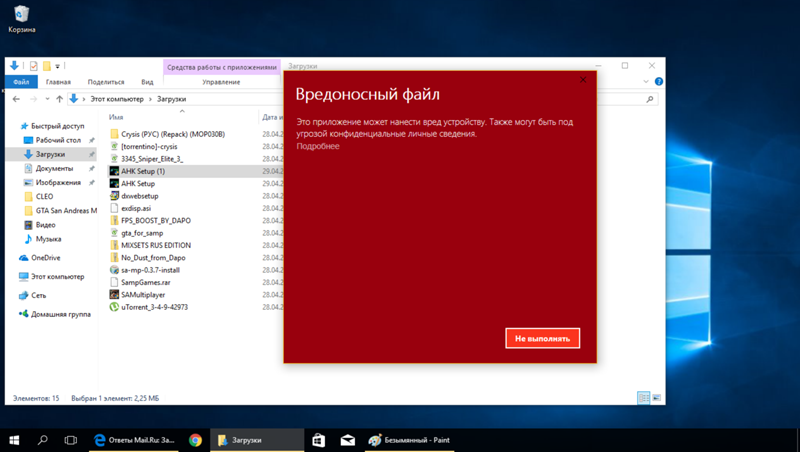This screenshot has width=800, height=452.
Task: Switch to details view in status bar
Action: click(x=644, y=398)
